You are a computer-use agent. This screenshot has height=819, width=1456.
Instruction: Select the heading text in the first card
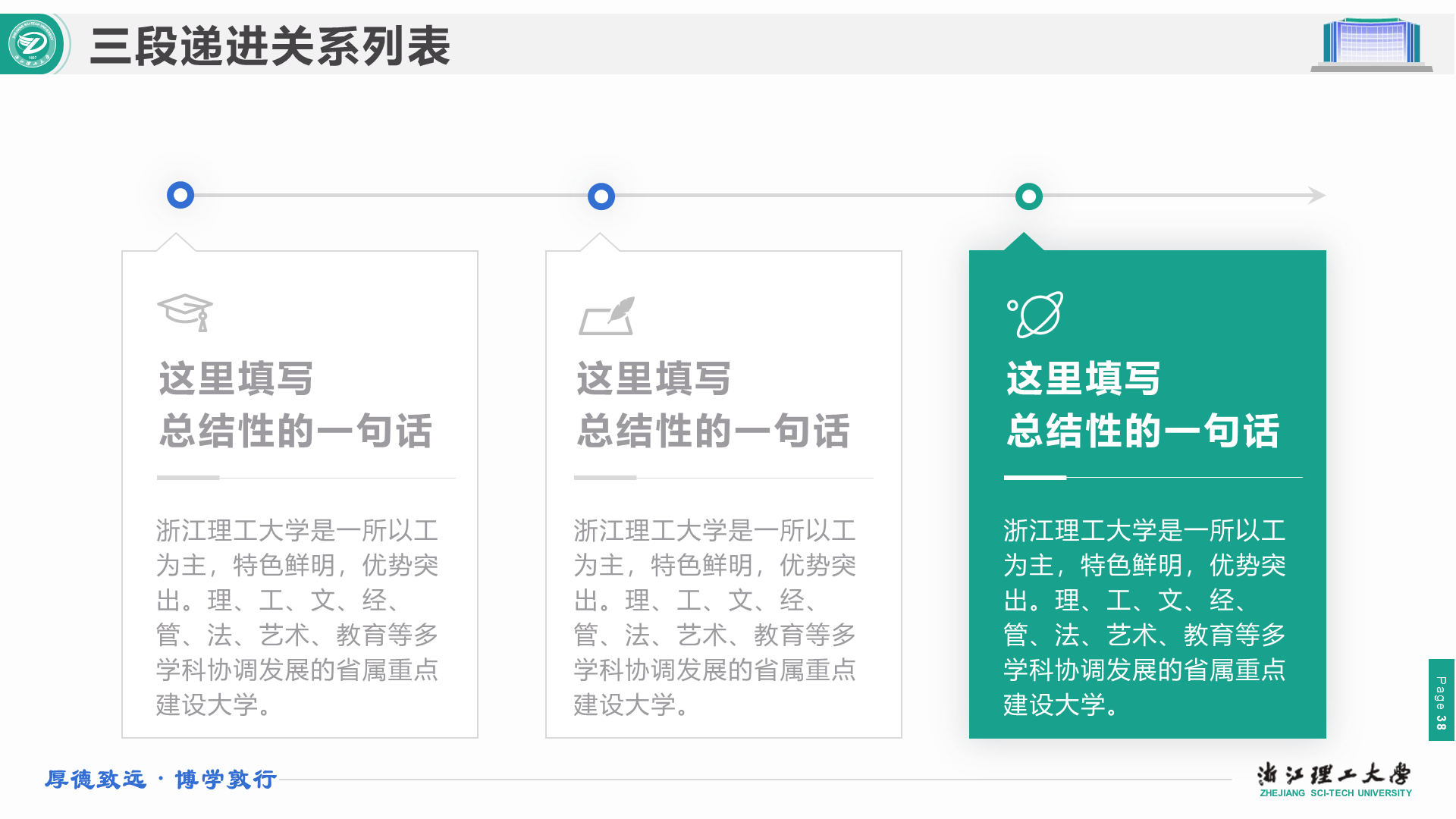click(x=296, y=405)
